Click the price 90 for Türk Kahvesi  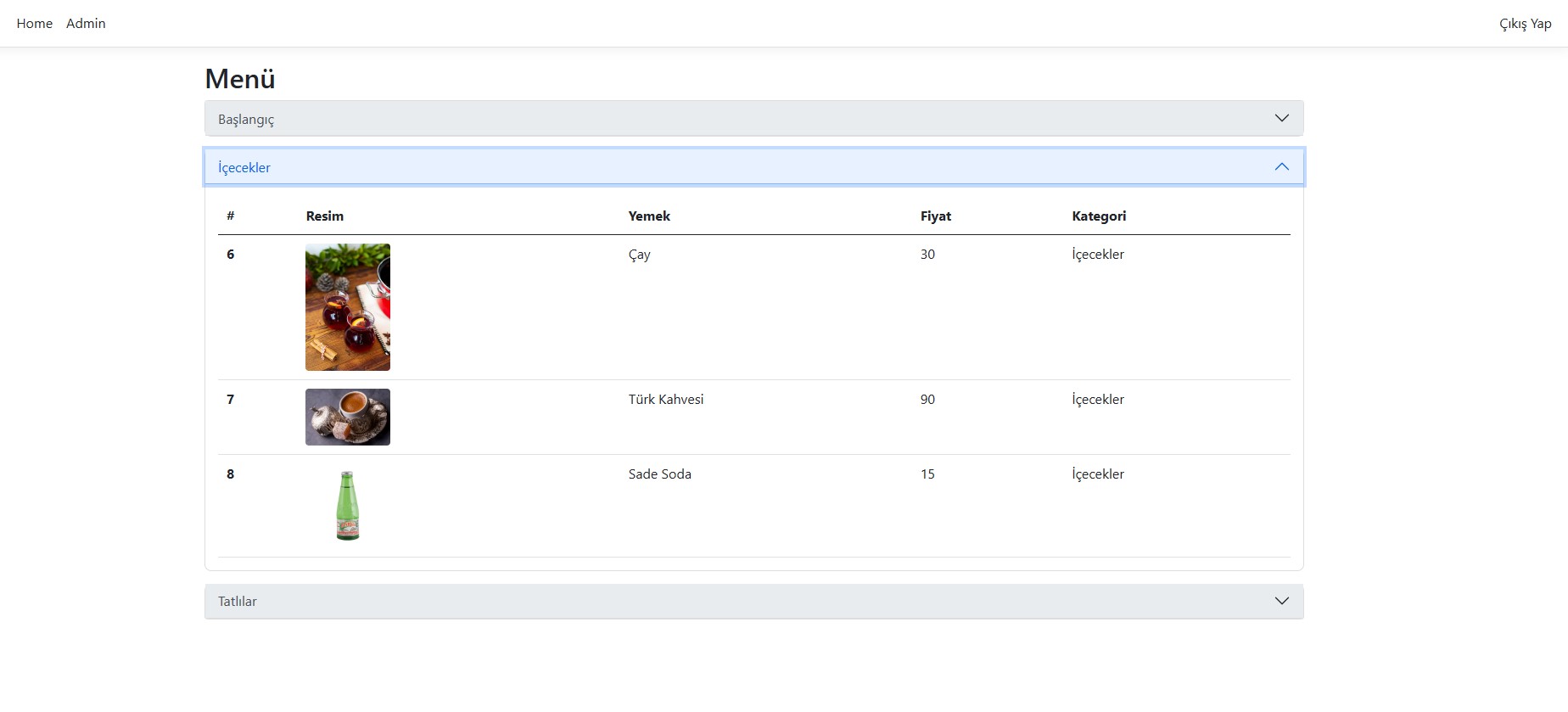point(927,399)
